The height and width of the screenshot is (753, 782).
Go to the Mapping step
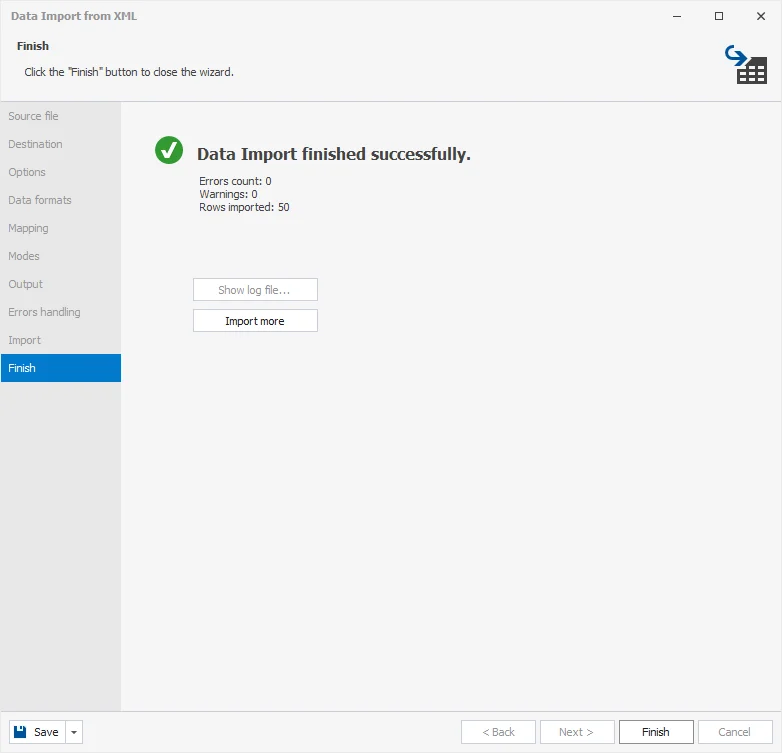(29, 228)
